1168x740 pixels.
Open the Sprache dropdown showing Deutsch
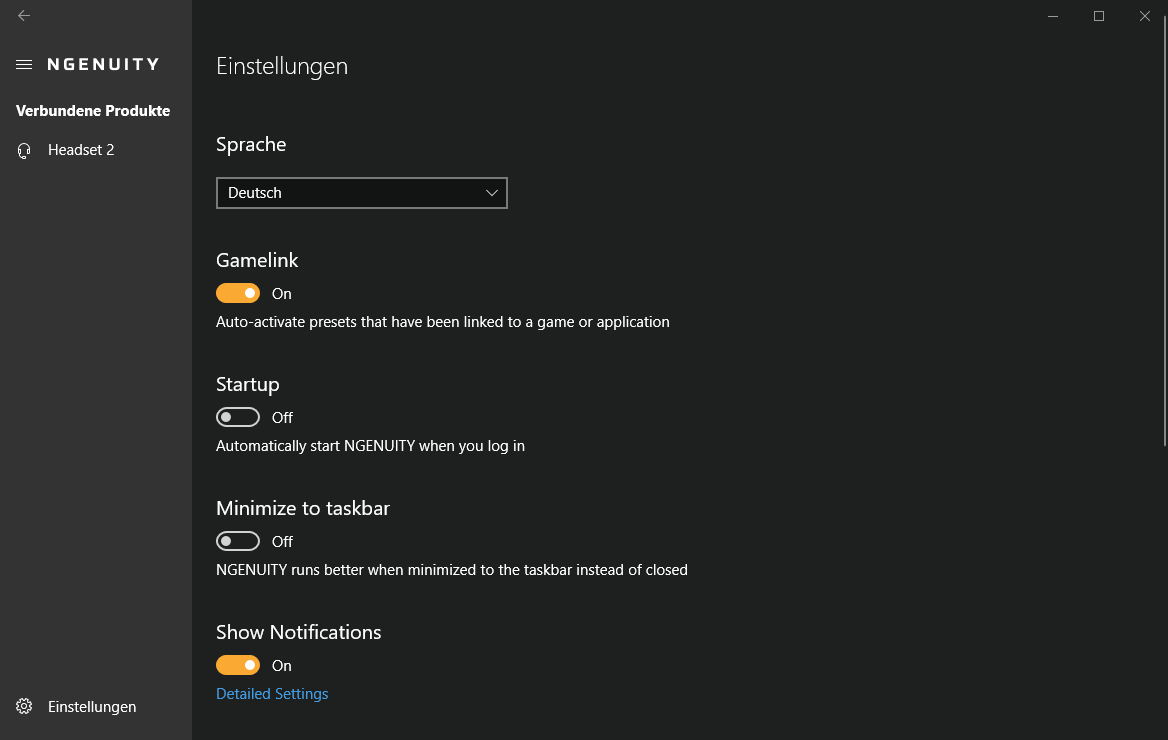pos(361,193)
